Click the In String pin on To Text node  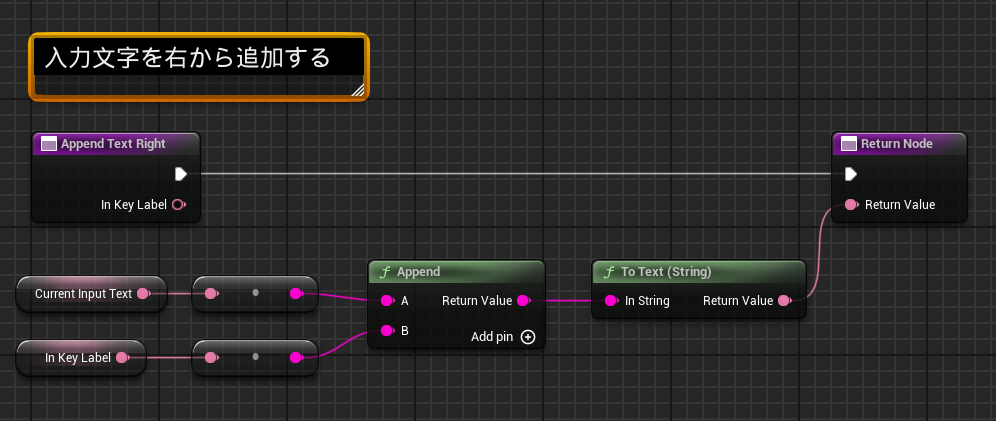click(611, 301)
